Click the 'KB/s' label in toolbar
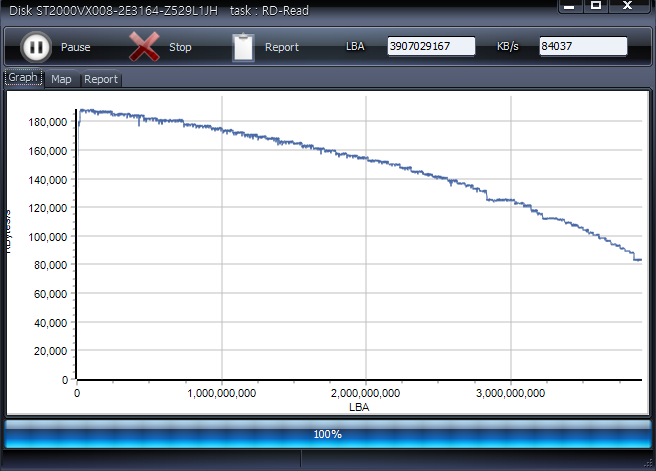This screenshot has height=471, width=656. 507,46
